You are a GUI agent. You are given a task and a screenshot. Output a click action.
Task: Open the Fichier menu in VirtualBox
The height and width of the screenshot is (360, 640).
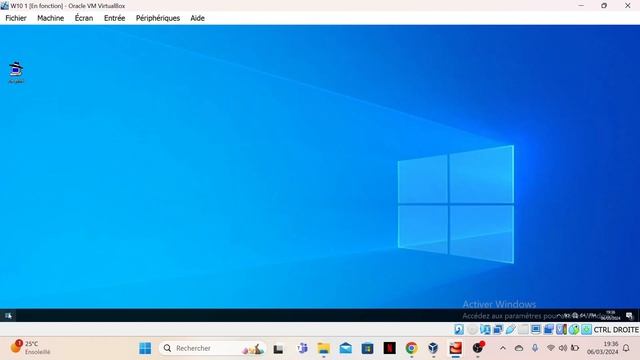click(16, 18)
